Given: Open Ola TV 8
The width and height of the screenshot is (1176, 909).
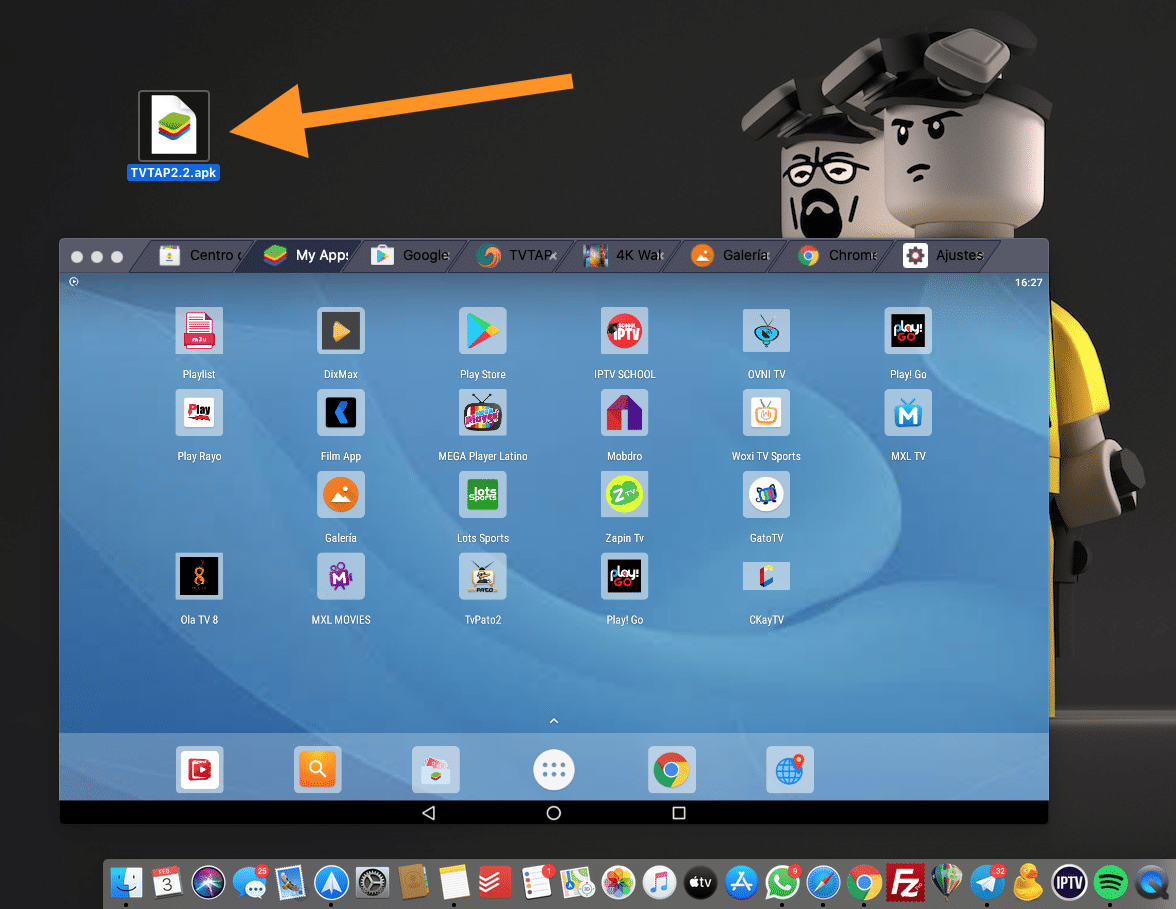Looking at the screenshot, I should click(x=198, y=576).
